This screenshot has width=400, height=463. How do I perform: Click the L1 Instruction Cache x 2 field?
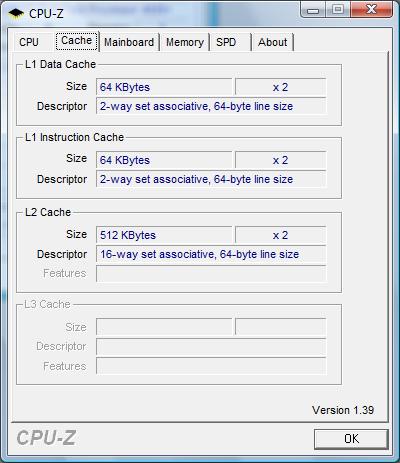pos(280,160)
